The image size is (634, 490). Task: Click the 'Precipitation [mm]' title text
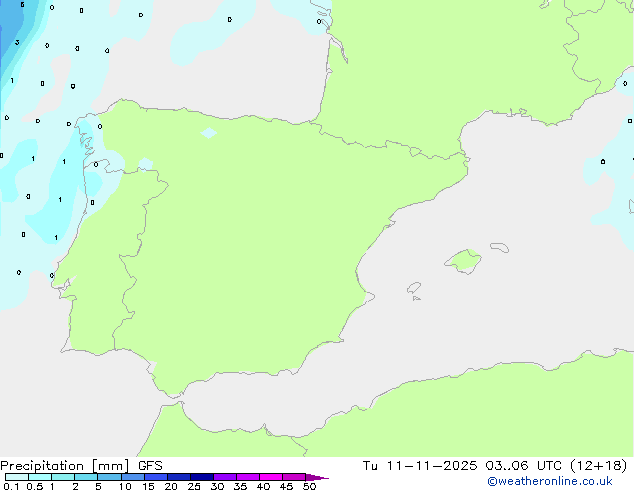65,466
